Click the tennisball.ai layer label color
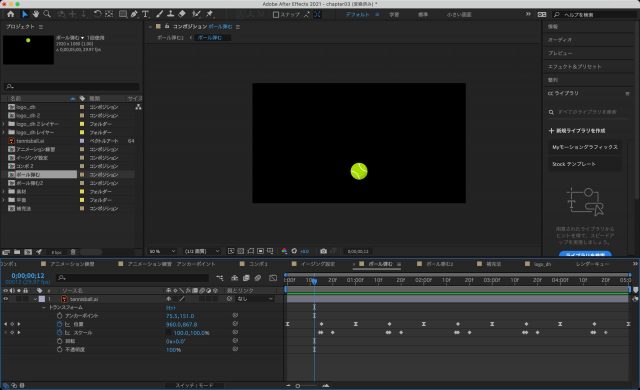Viewport: 640px width, 390px height. click(42, 299)
